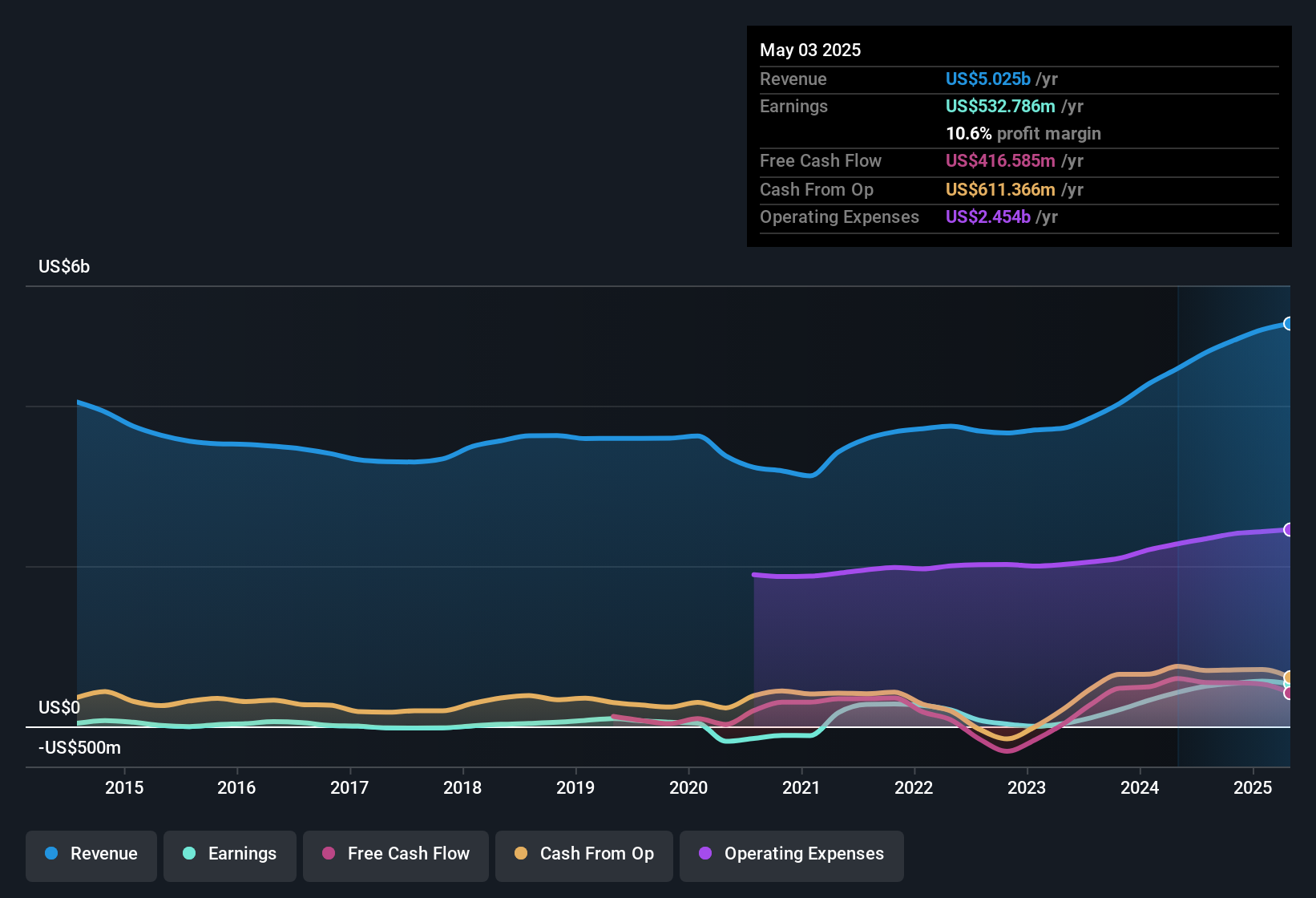
Task: Click the 2017 x-axis label
Action: click(x=349, y=788)
